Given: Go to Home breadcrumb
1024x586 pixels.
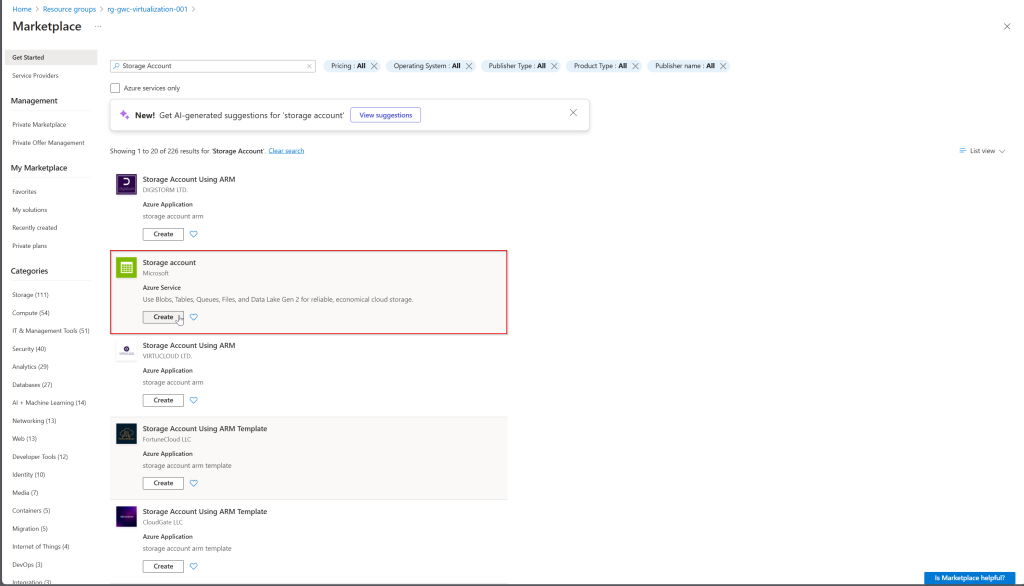Looking at the screenshot, I should pos(22,9).
